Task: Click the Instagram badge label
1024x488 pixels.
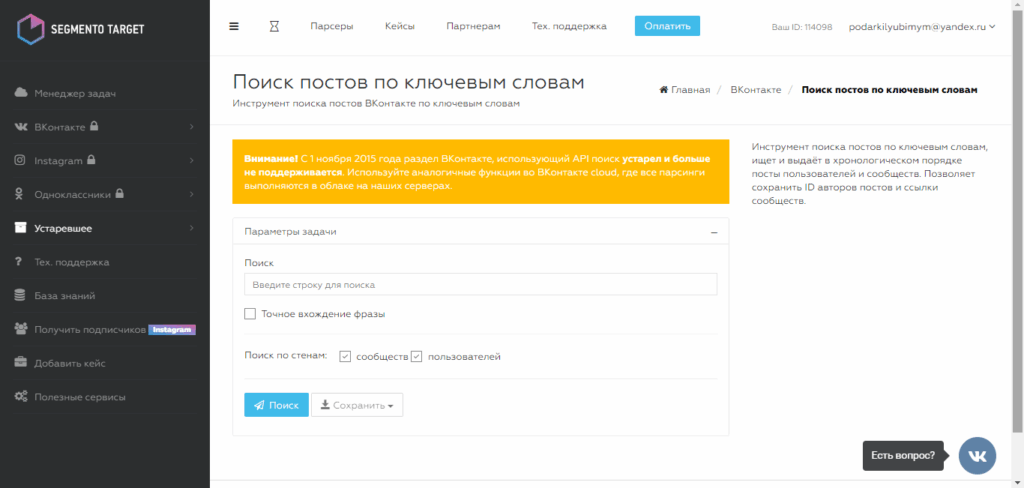Action: tap(172, 330)
